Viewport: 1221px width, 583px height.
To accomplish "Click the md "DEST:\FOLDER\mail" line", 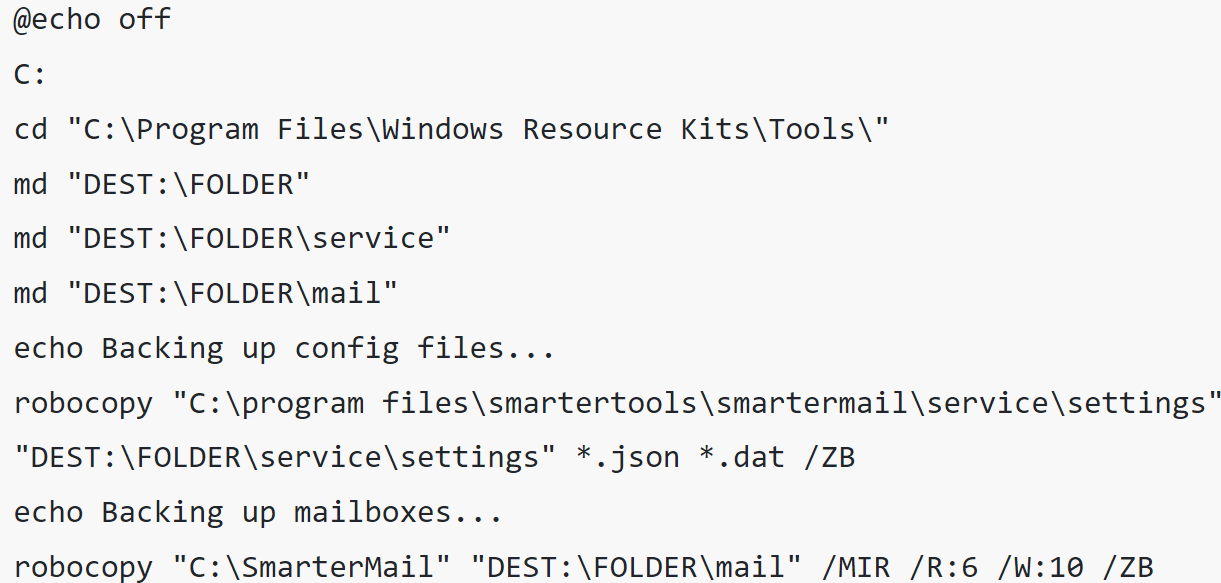I will tap(206, 294).
